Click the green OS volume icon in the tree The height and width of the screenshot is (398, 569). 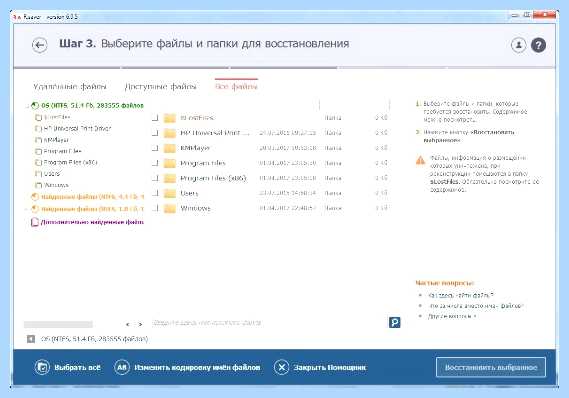35,106
